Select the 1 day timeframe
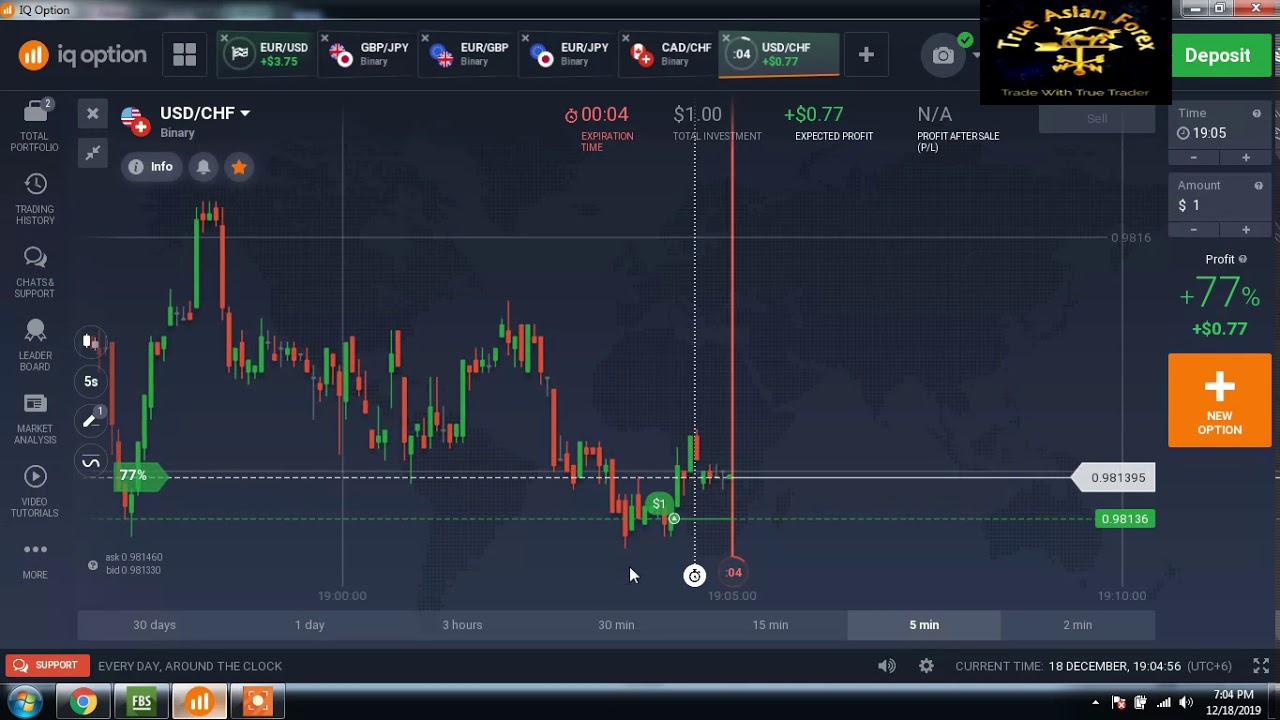This screenshot has height=720, width=1280. pyautogui.click(x=309, y=625)
